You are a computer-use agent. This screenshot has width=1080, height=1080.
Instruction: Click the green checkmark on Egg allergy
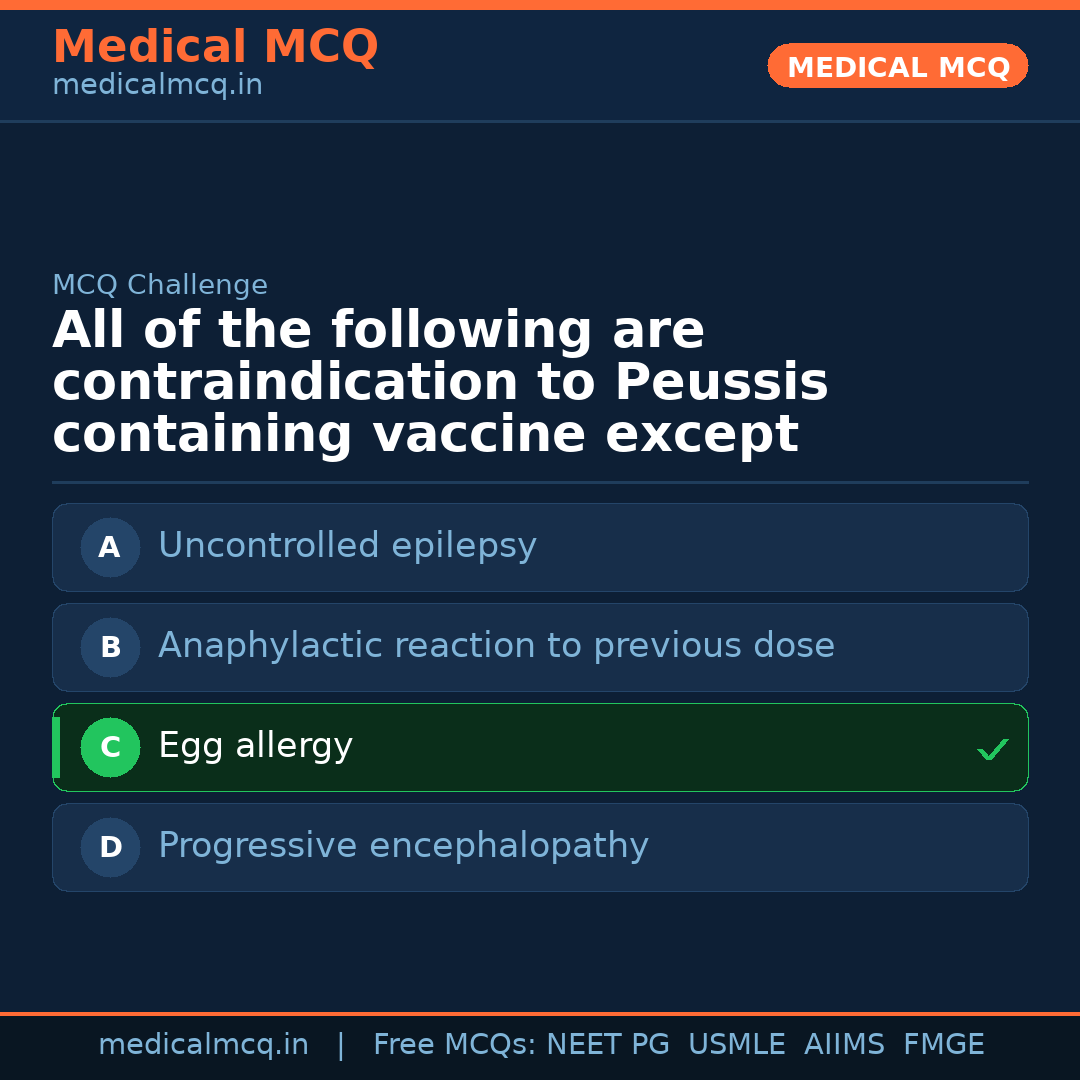tap(992, 749)
